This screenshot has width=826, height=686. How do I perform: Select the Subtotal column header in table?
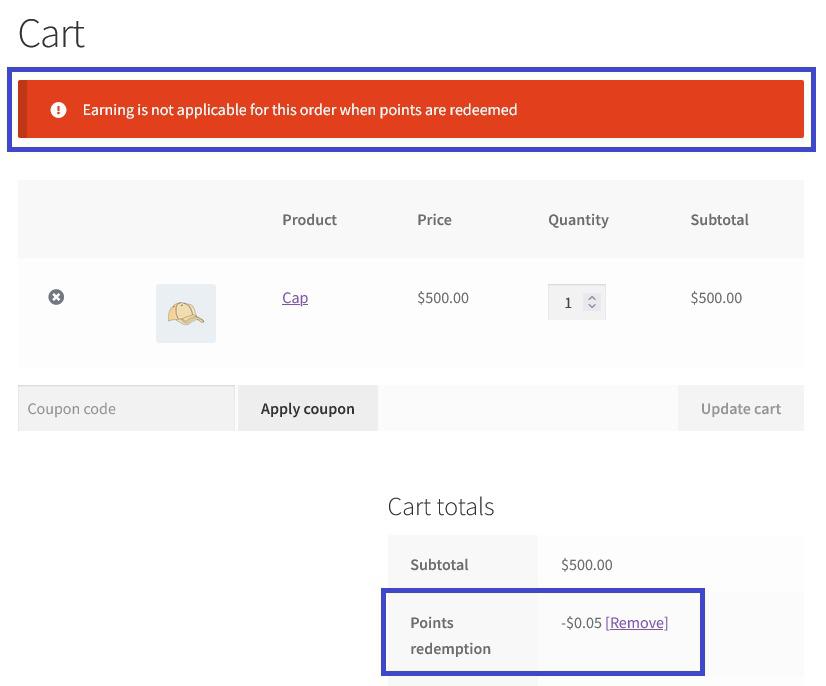click(x=719, y=219)
